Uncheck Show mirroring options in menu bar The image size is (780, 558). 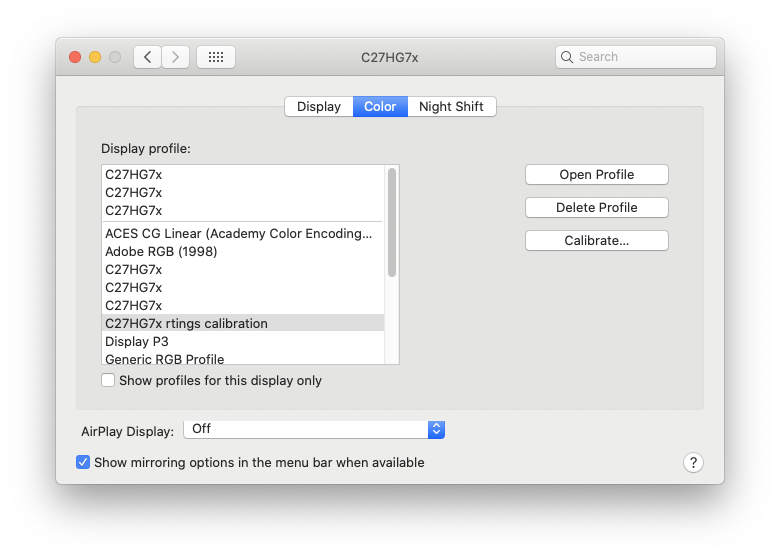point(83,463)
